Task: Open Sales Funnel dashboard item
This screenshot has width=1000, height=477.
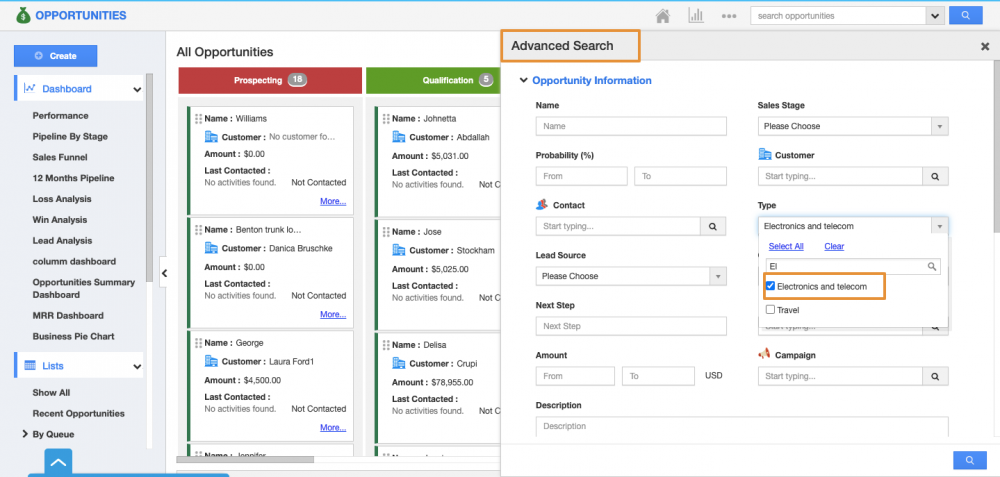Action: pyautogui.click(x=59, y=157)
